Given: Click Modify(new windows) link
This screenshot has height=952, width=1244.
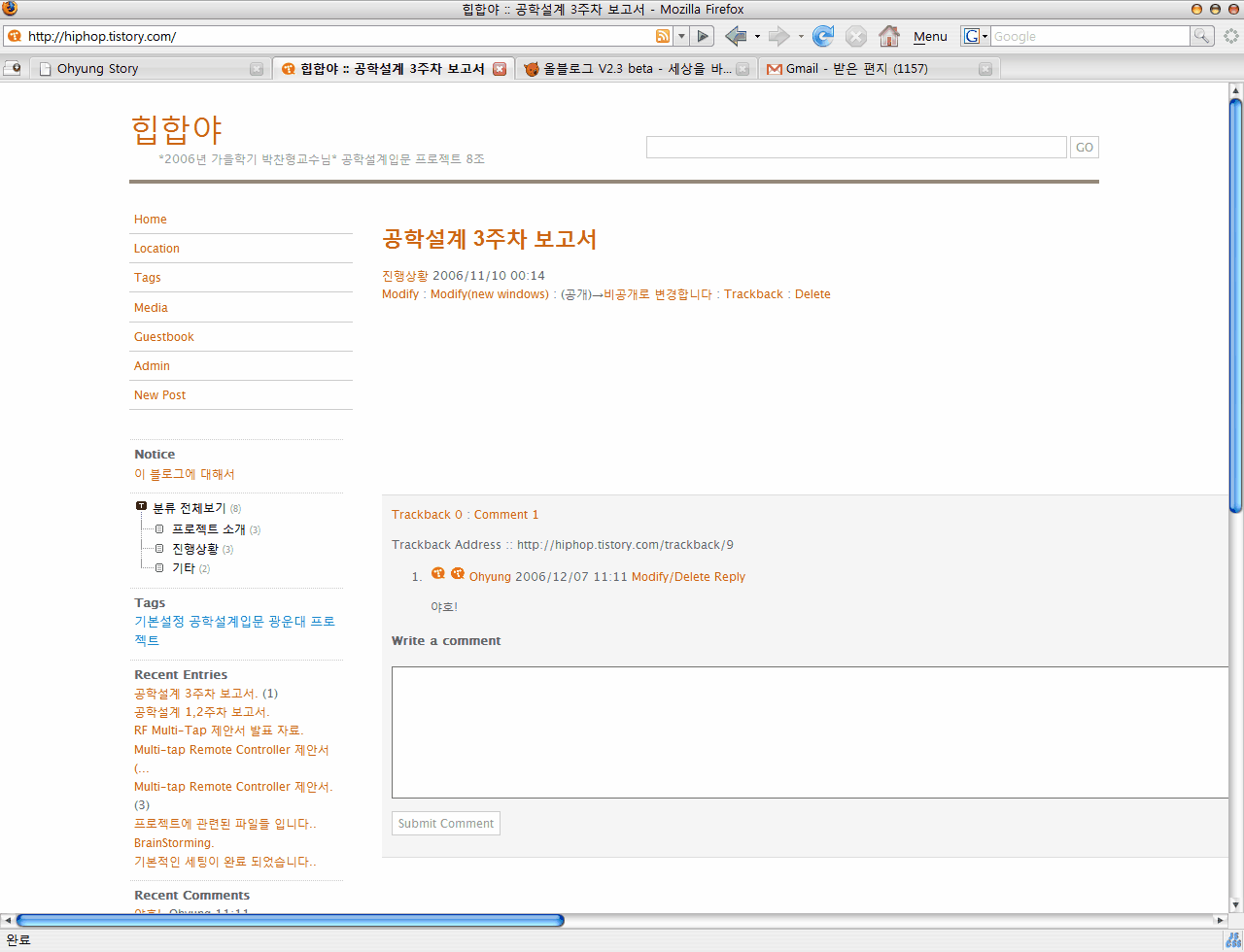Looking at the screenshot, I should click(490, 294).
